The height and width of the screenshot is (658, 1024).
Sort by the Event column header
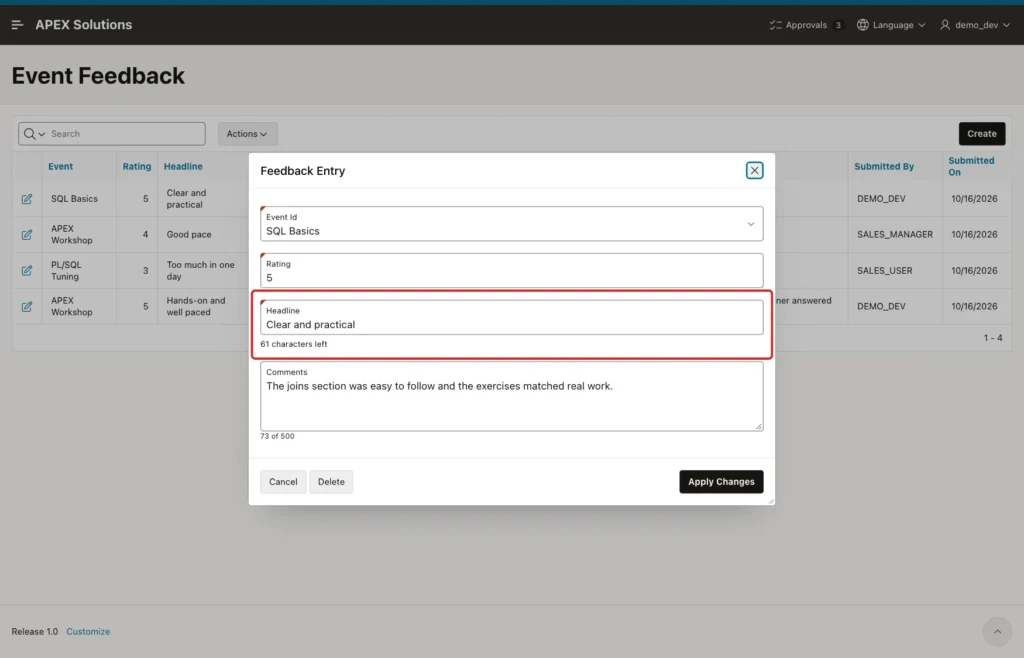61,166
